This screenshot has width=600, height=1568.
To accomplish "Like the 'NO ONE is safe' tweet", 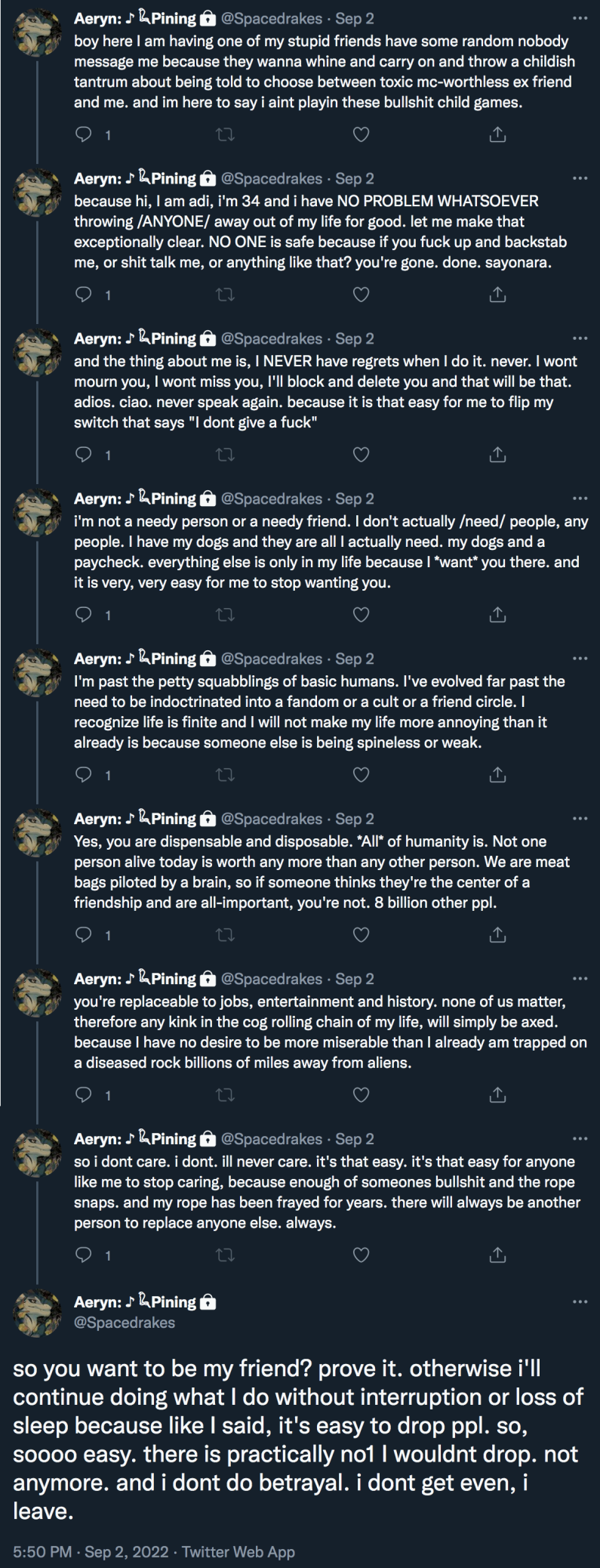I will pyautogui.click(x=362, y=295).
